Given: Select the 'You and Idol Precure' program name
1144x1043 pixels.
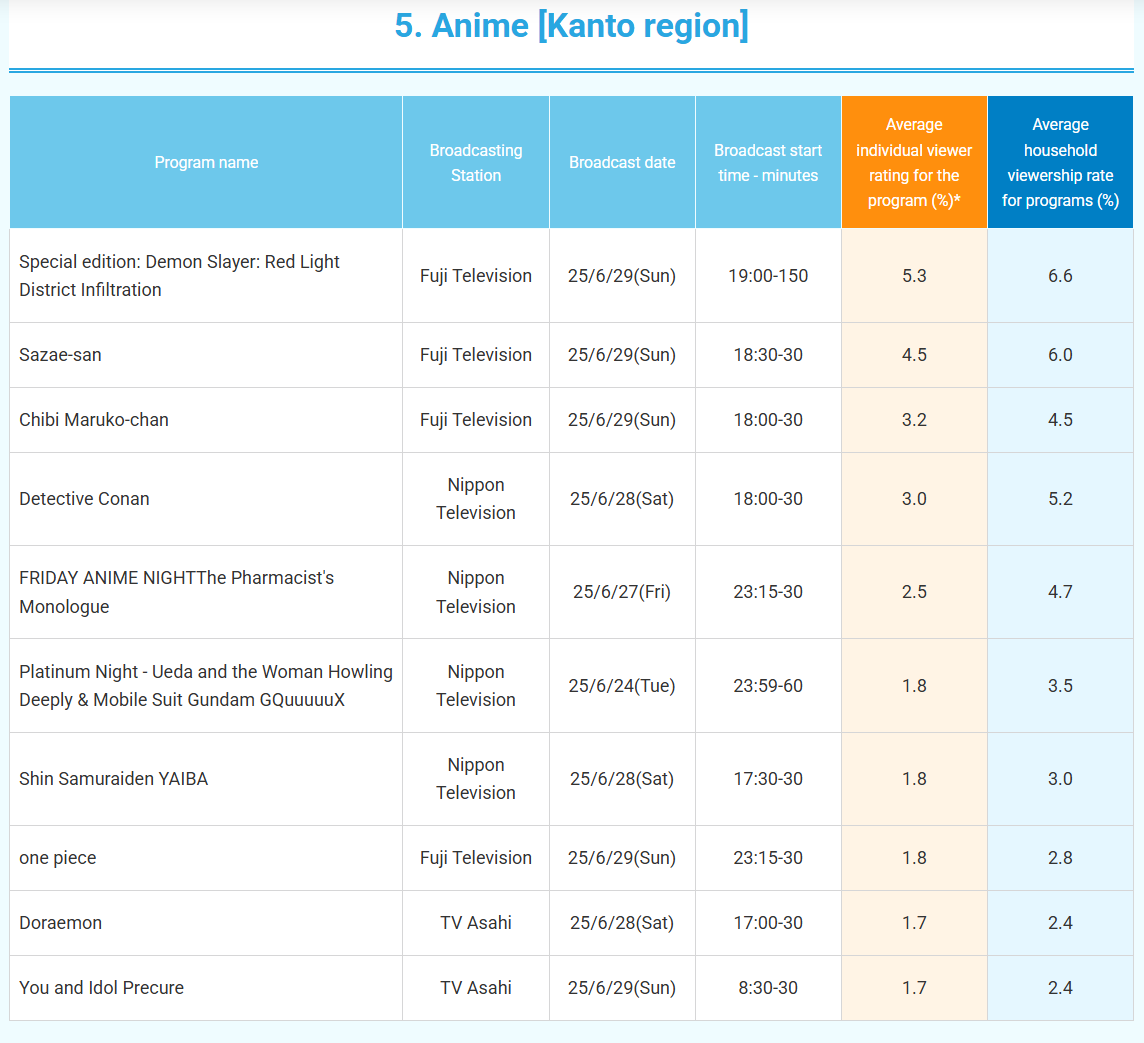Looking at the screenshot, I should pyautogui.click(x=101, y=988).
